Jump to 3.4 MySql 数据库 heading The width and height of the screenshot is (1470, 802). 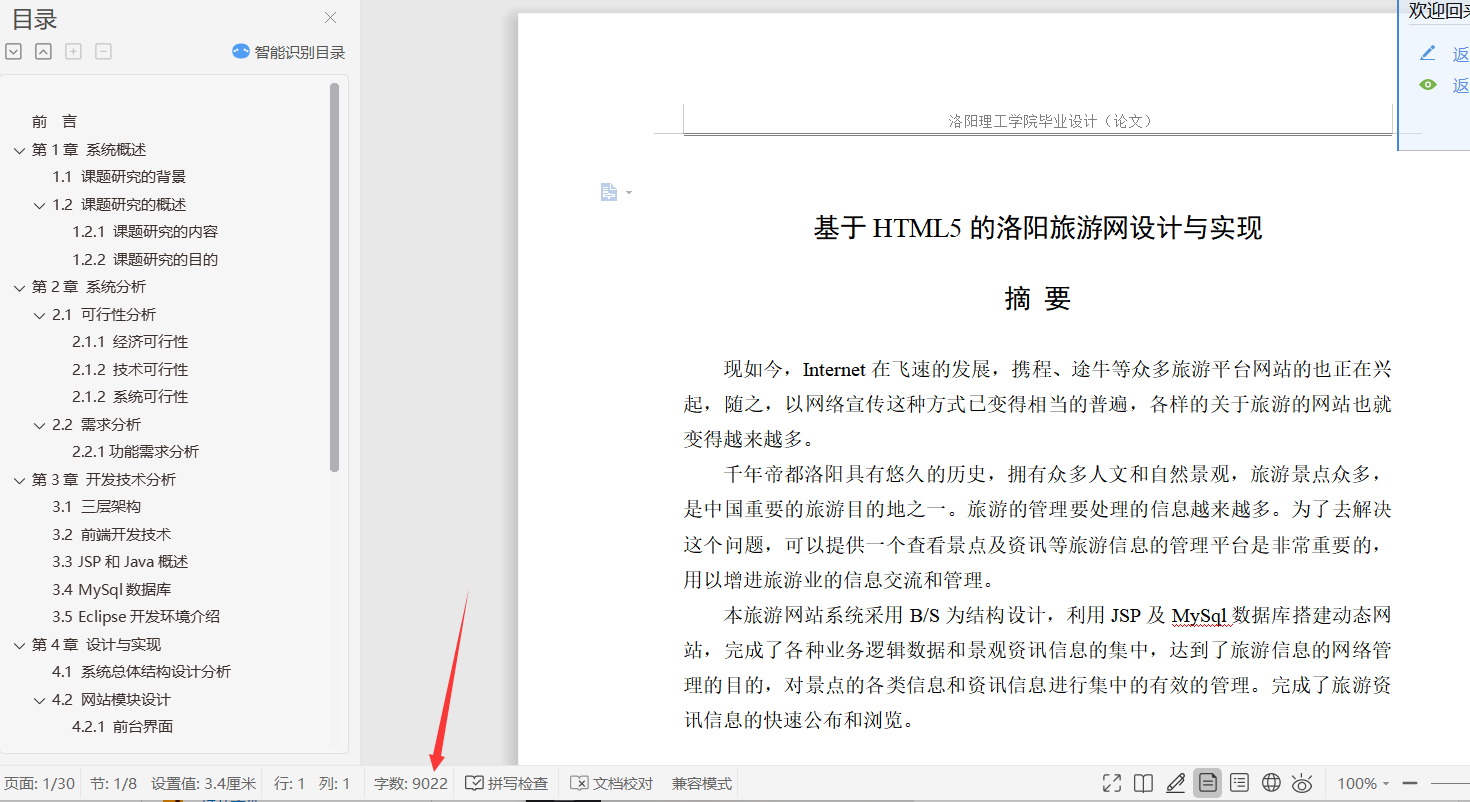pos(112,590)
